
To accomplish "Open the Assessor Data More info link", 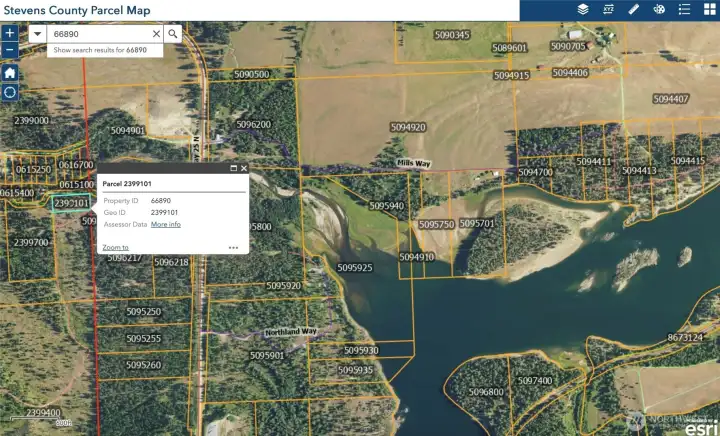I will [x=166, y=224].
